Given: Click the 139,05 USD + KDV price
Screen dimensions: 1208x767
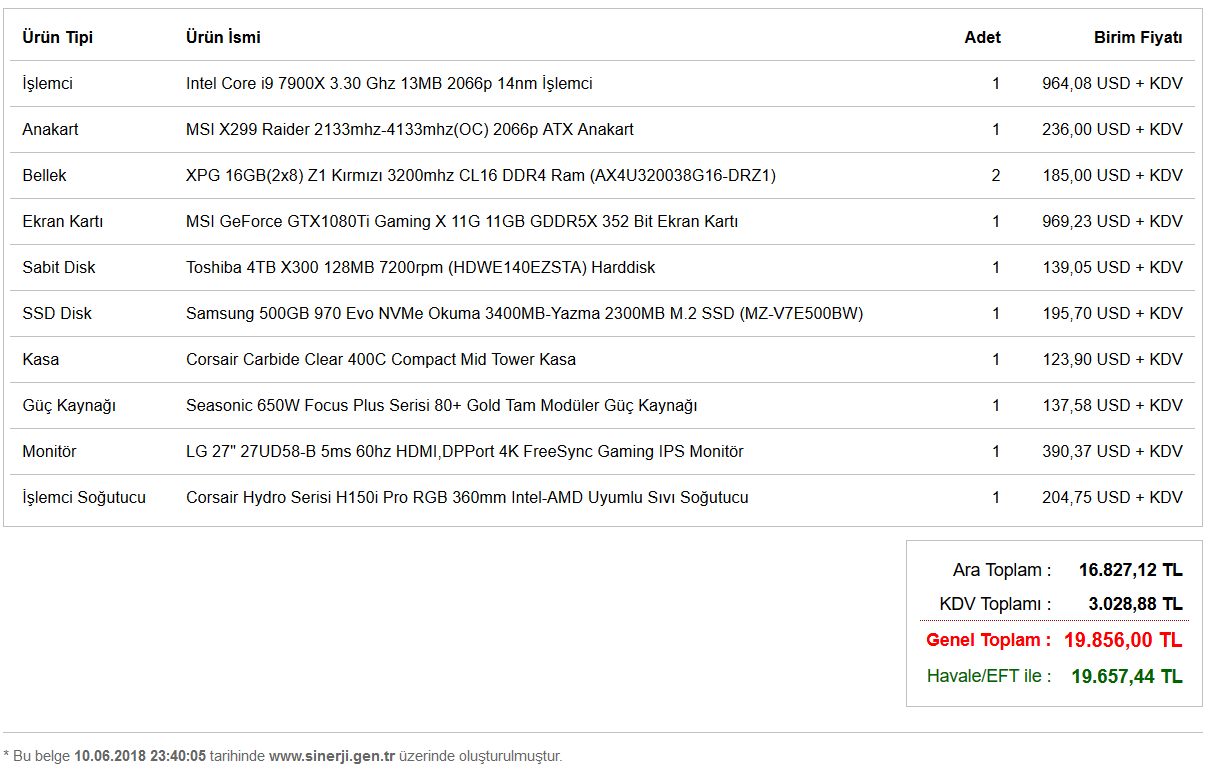Looking at the screenshot, I should click(1112, 267).
